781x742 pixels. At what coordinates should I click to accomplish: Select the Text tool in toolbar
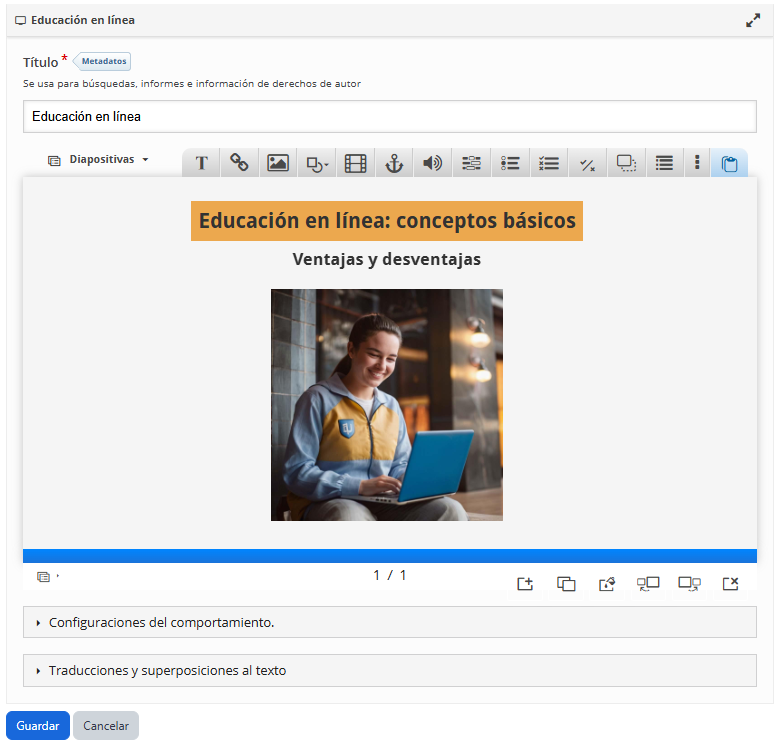coord(201,163)
